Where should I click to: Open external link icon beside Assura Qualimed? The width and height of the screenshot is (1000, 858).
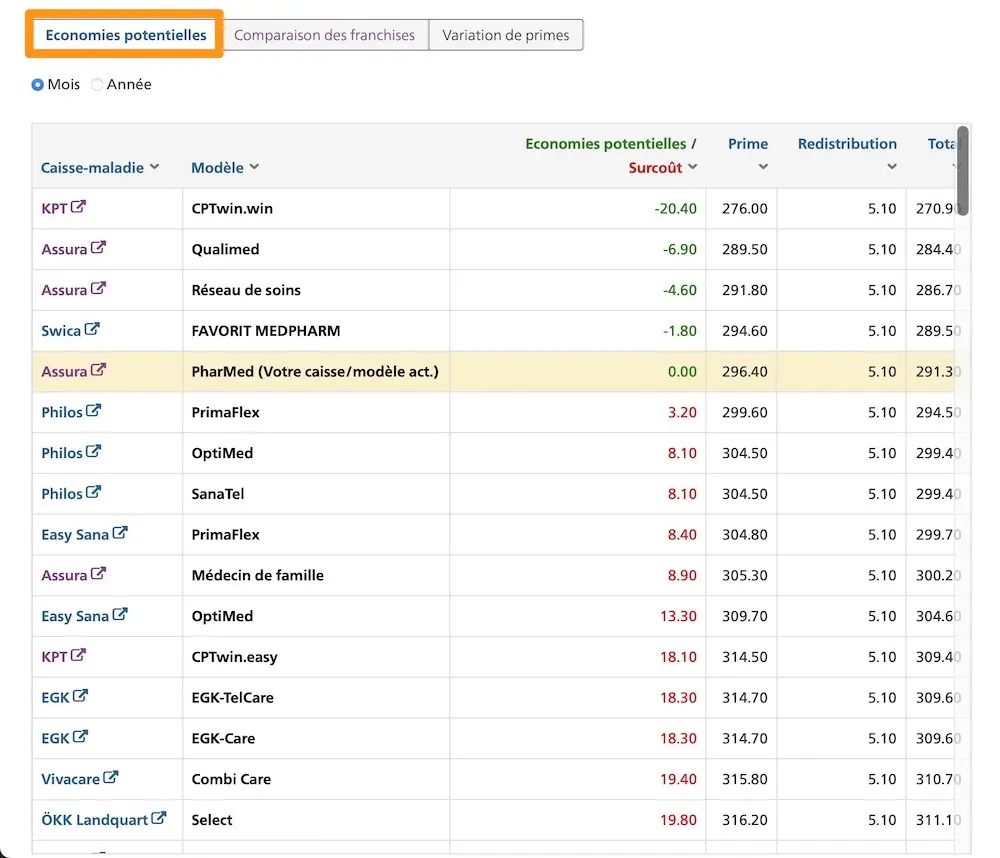pos(98,248)
